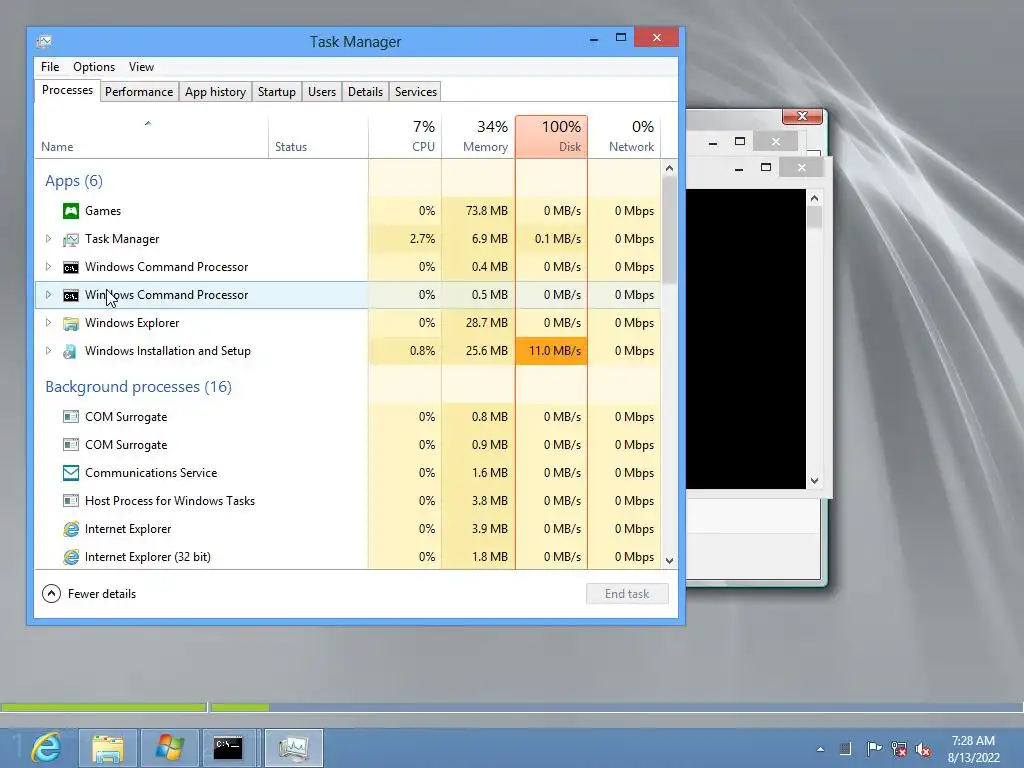
Task: Click the second COM Surrogate icon
Action: coord(71,445)
